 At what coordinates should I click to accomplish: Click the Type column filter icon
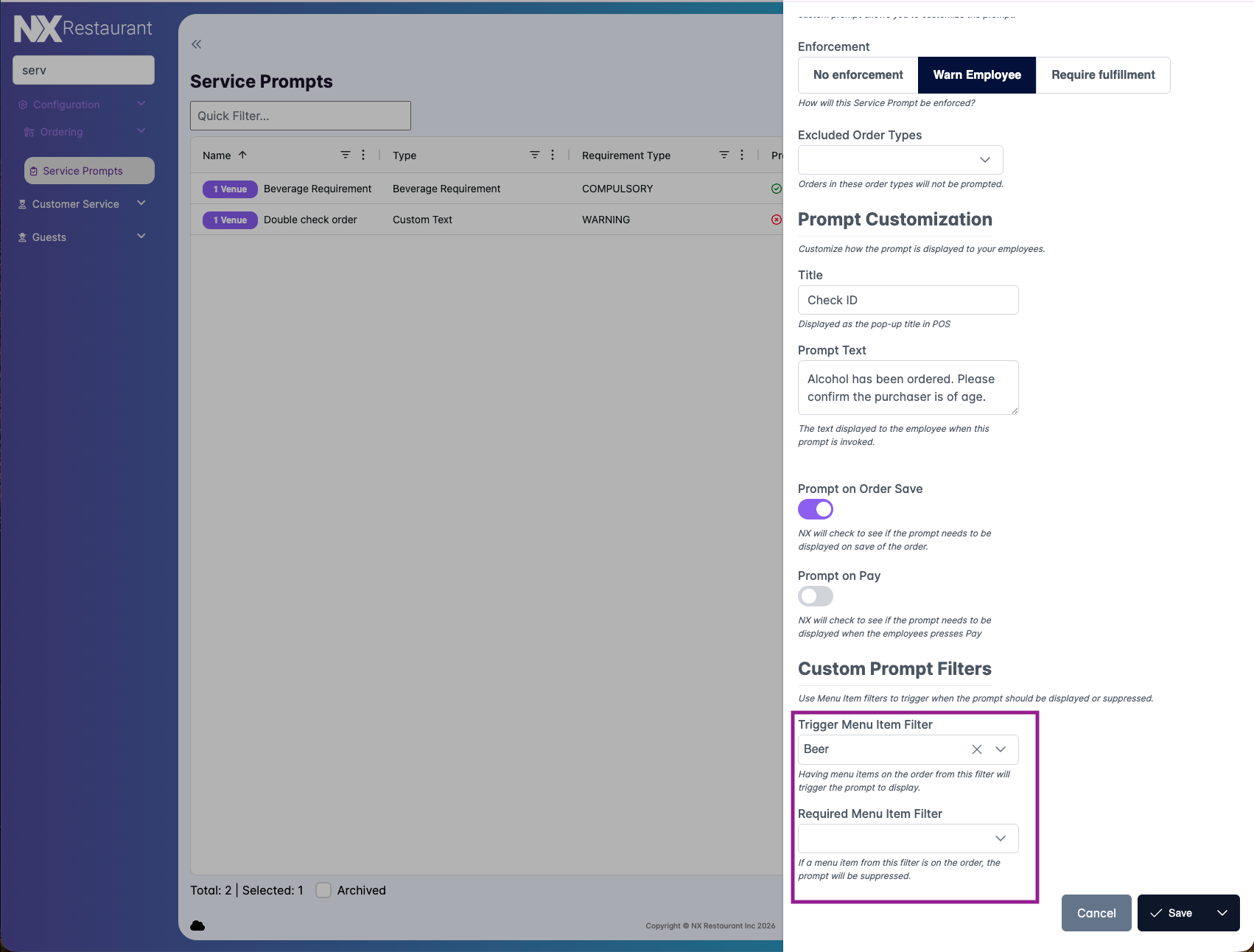534,155
